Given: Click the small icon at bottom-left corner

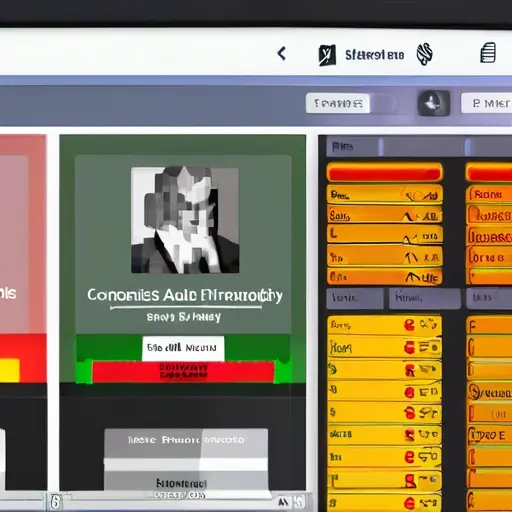Looking at the screenshot, I should tap(56, 501).
